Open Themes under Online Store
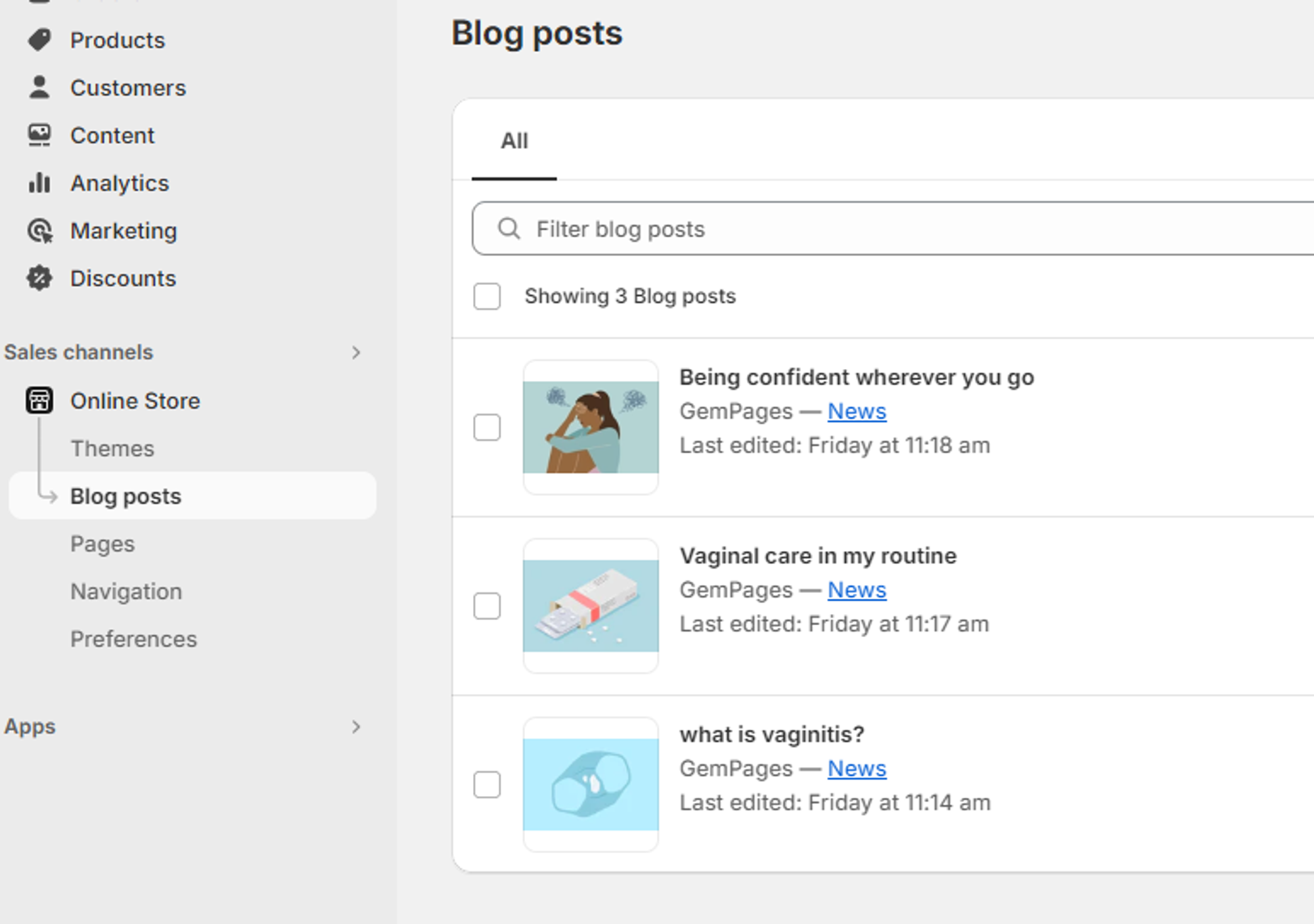 [112, 449]
